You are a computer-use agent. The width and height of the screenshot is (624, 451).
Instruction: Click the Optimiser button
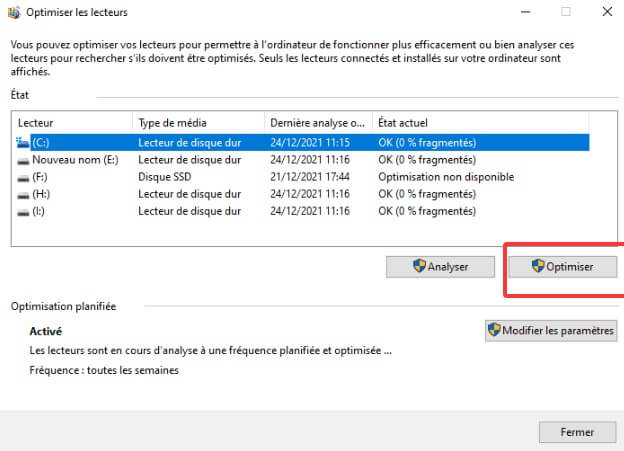click(563, 266)
